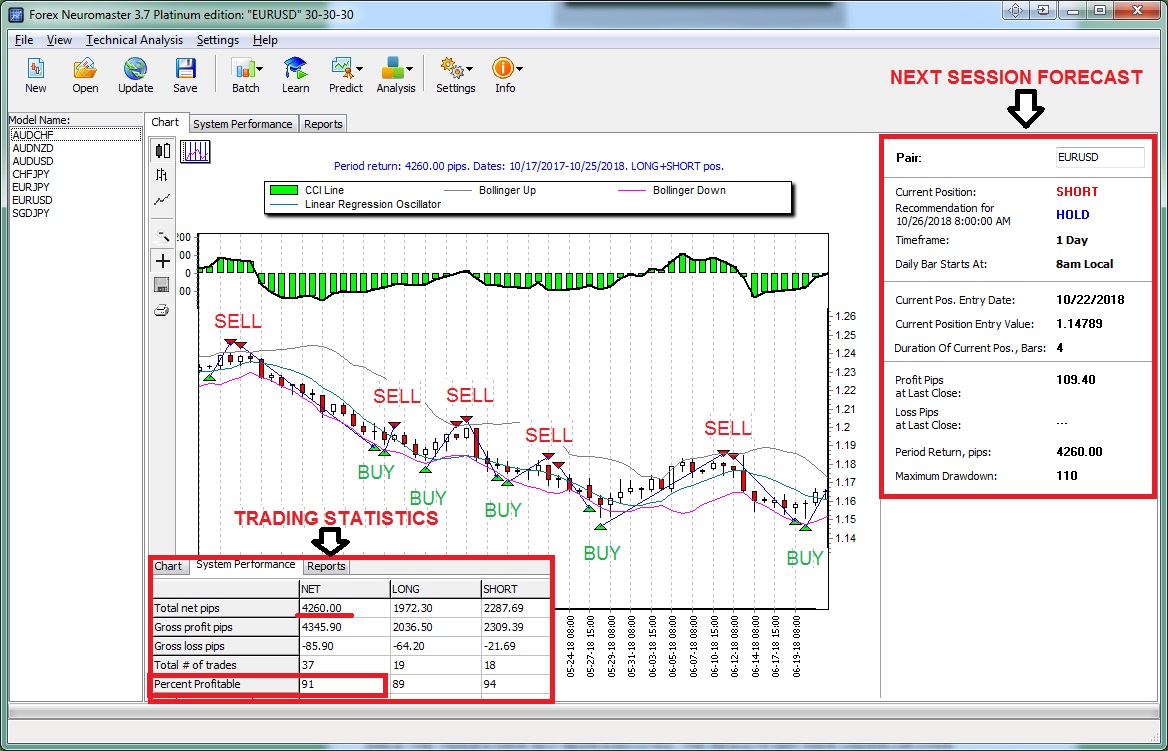Toggle candlestick chart style
The image size is (1168, 751).
[x=162, y=151]
